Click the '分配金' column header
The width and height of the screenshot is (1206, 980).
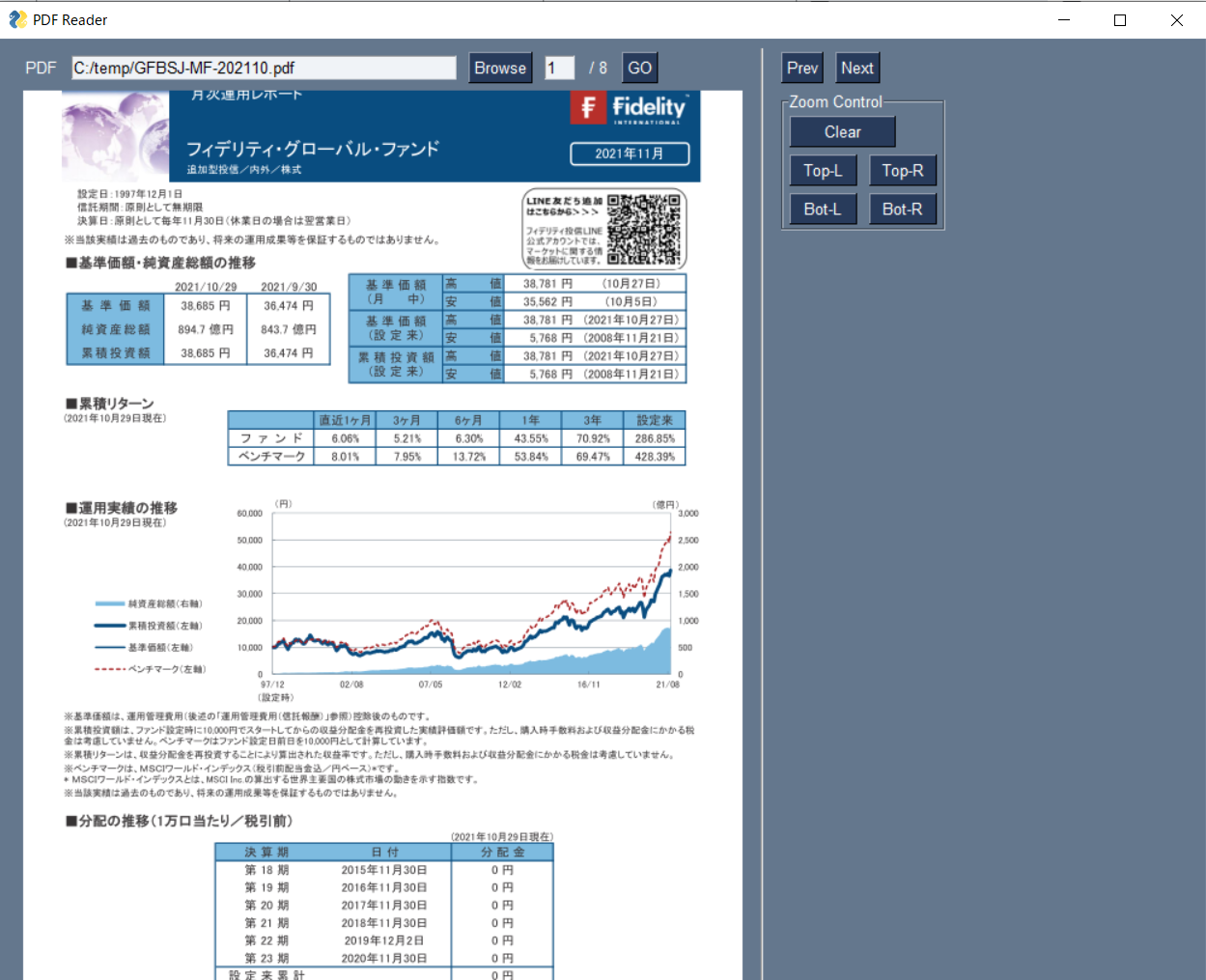coord(503,853)
